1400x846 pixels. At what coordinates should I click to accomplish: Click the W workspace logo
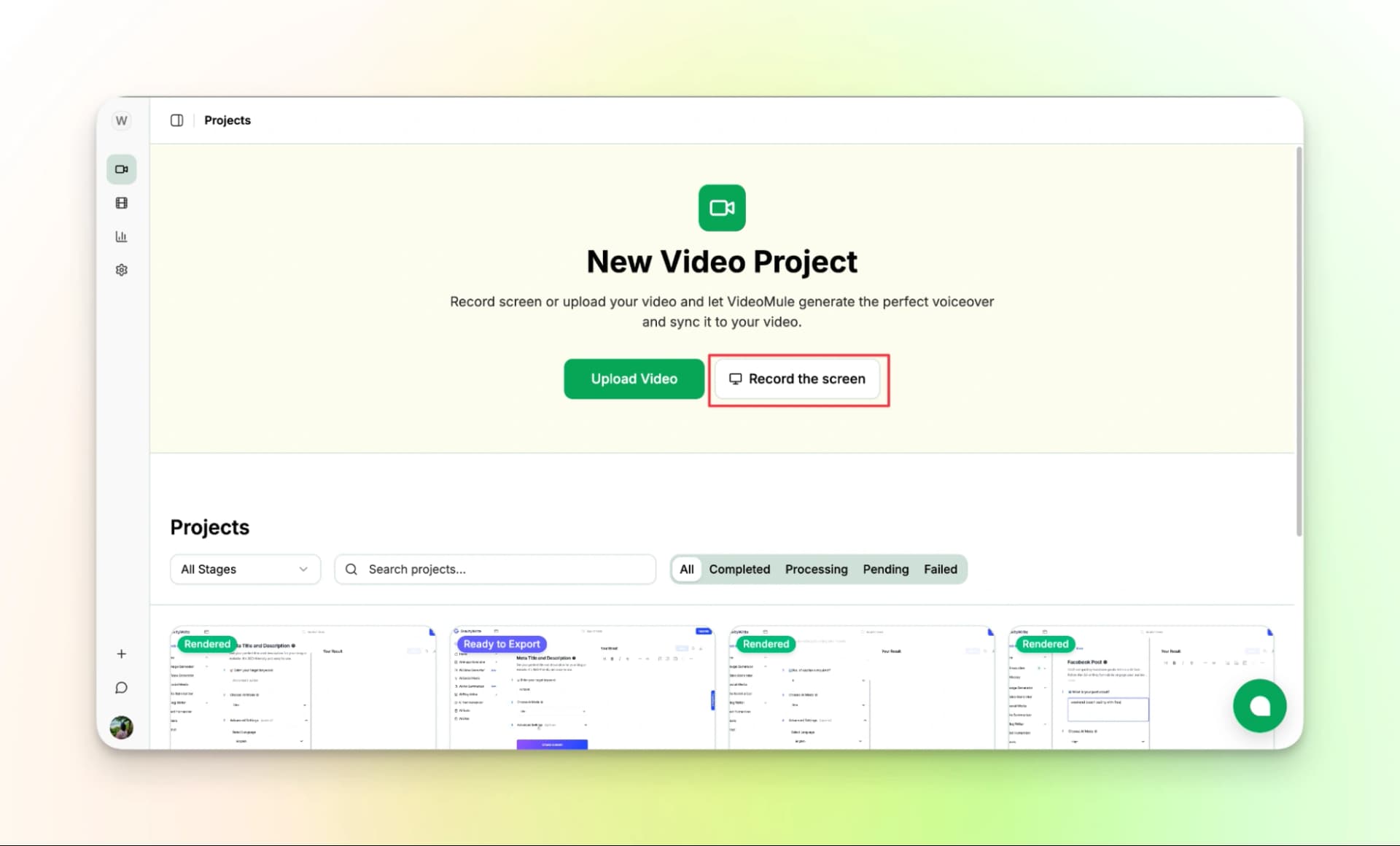(121, 120)
